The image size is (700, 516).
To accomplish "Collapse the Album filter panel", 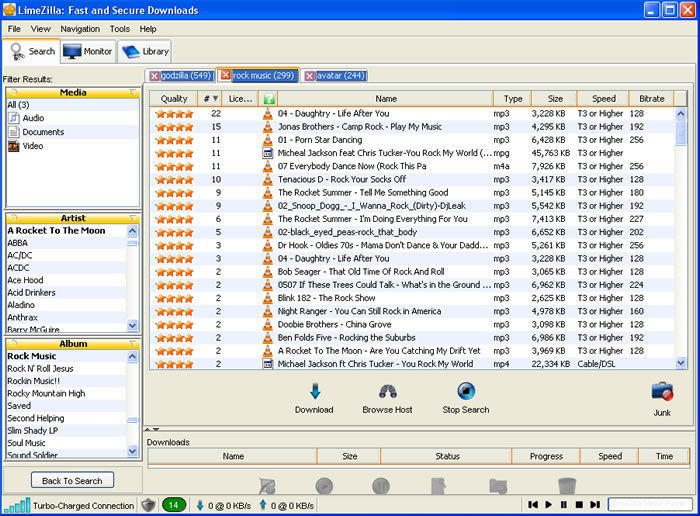I will click(133, 344).
